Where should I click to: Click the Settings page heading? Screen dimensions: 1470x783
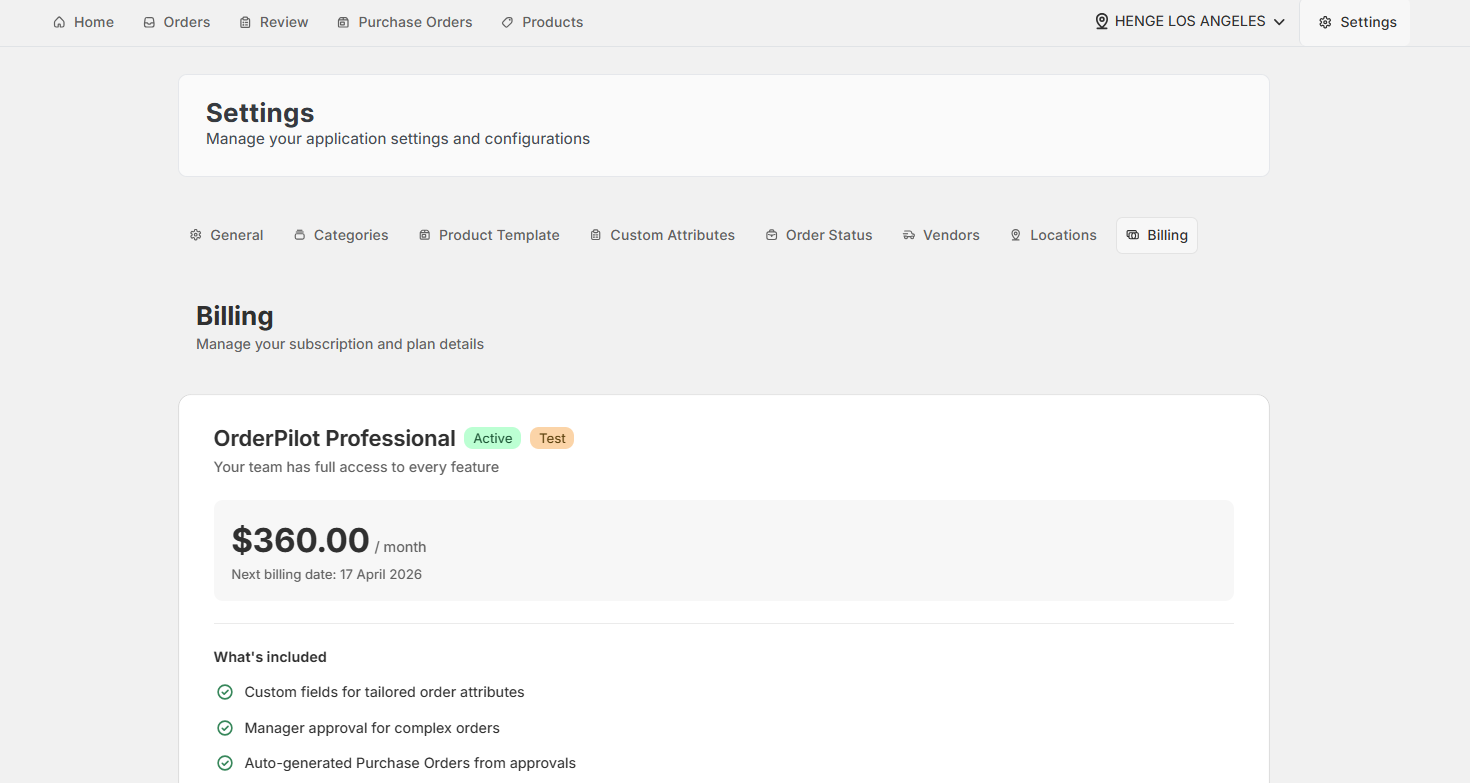(260, 113)
